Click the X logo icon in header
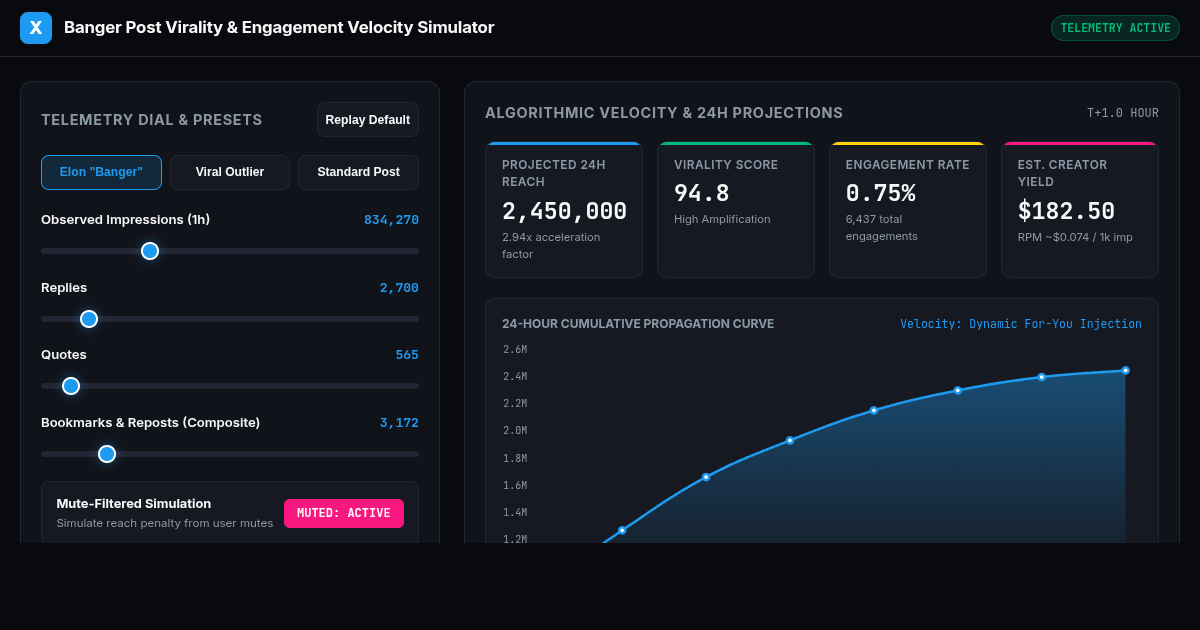The height and width of the screenshot is (630, 1200). [x=36, y=28]
